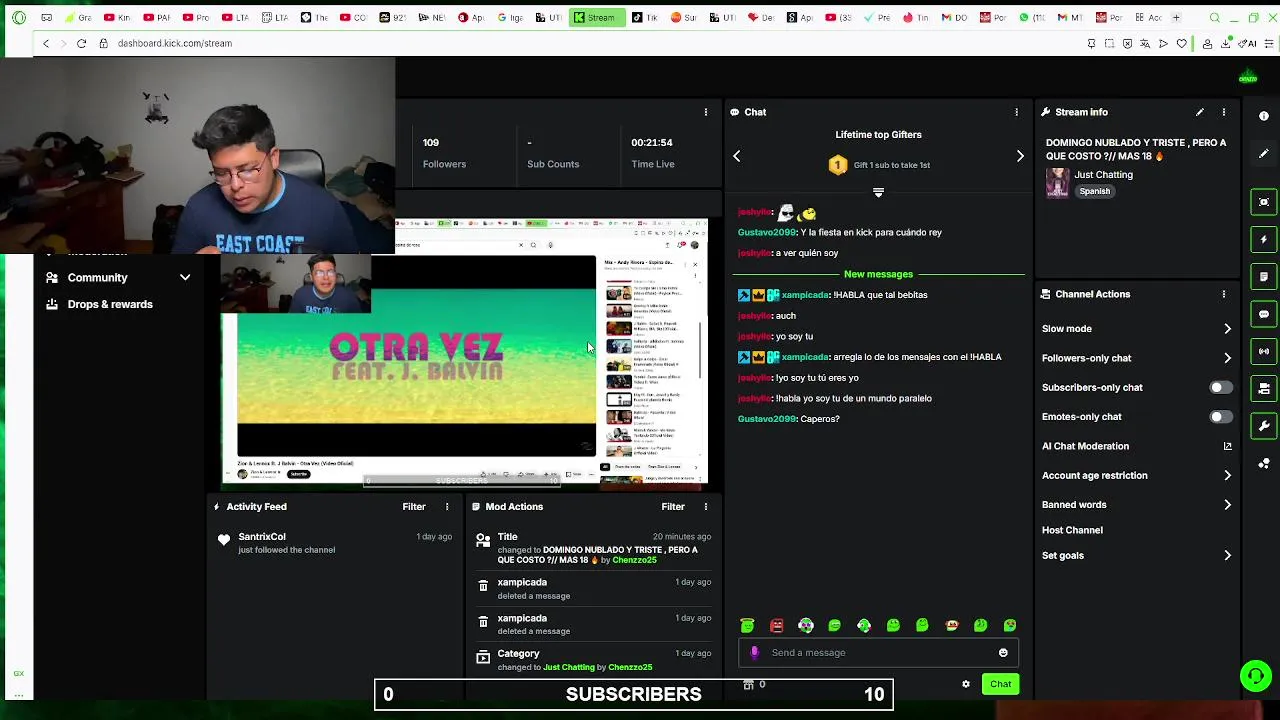Click the Opera browser logo
The height and width of the screenshot is (720, 1280).
coord(18,17)
